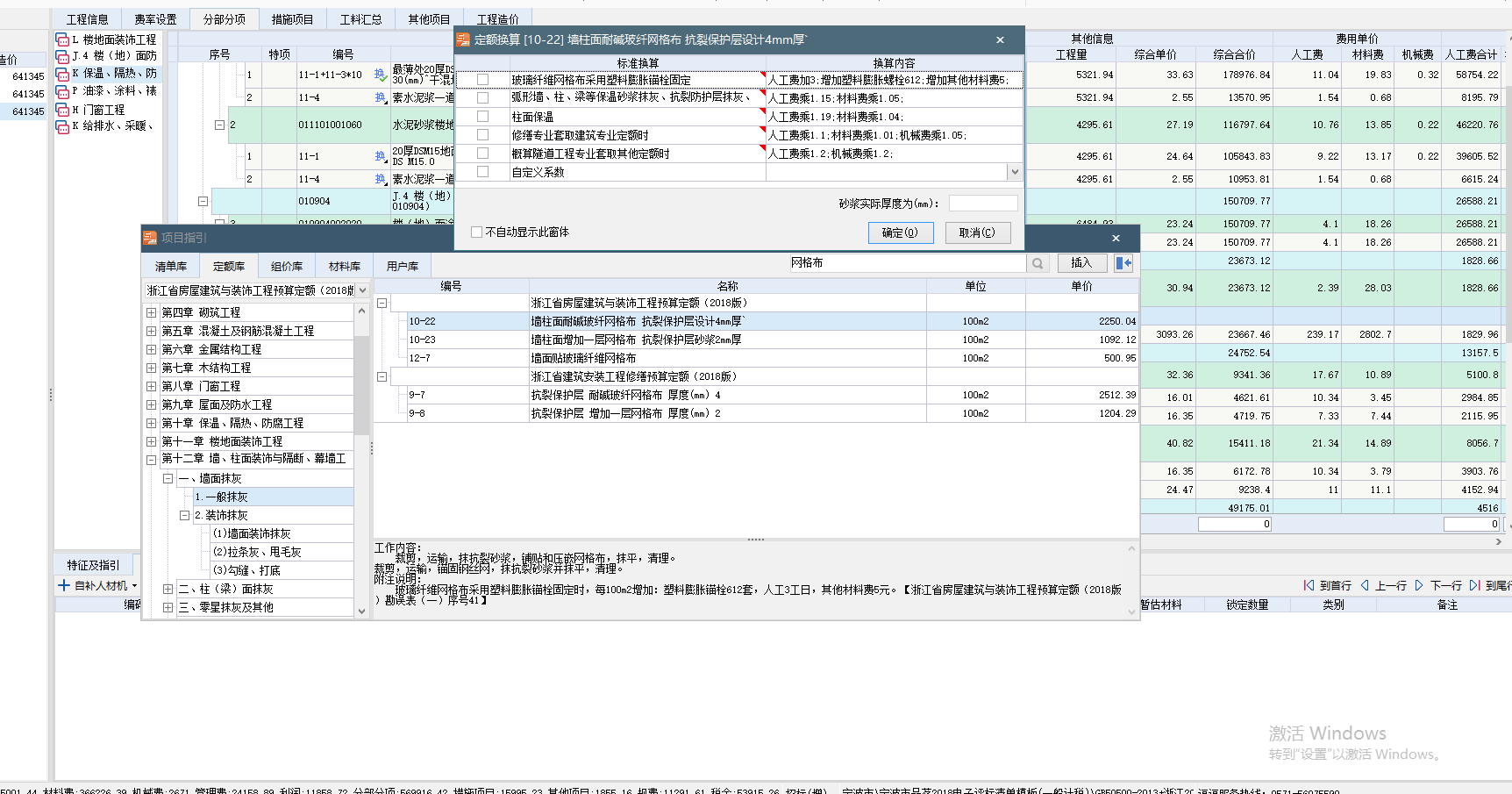Collapse the 浙江省建筑安装工程修缮预算定额 result group
Screen dimensions: 1512x794
point(382,376)
